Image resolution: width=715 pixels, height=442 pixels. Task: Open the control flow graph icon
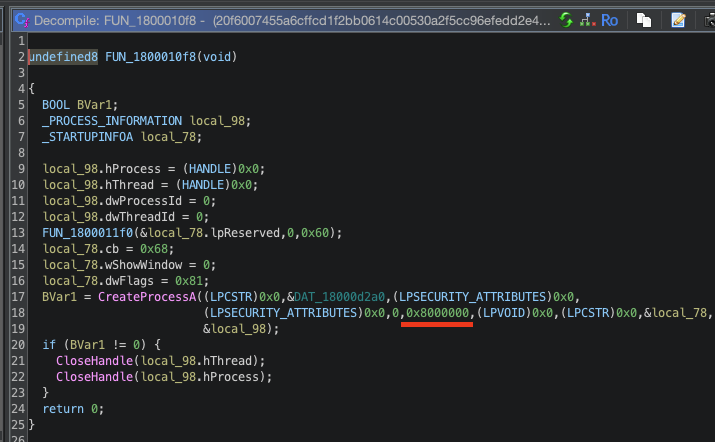click(587, 20)
